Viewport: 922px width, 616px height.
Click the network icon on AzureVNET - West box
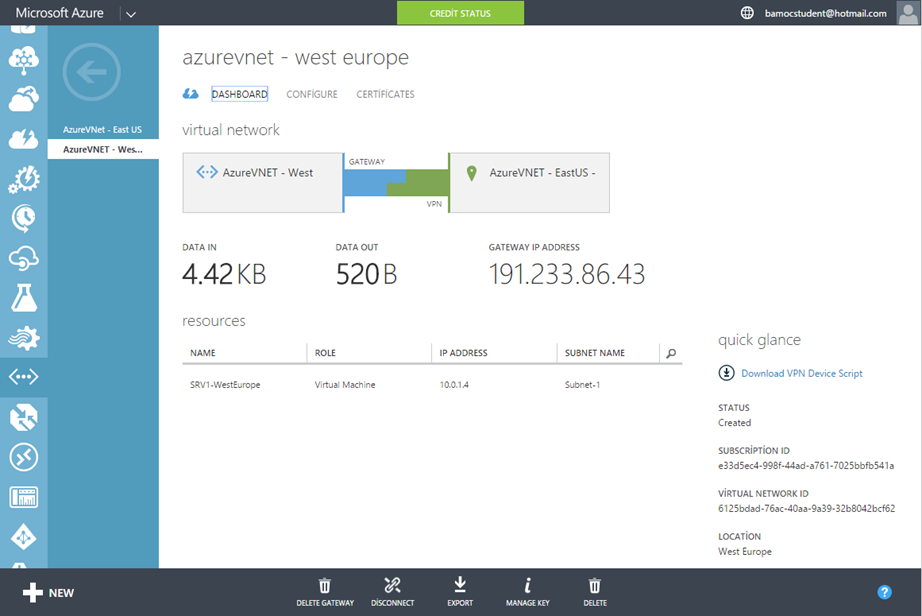(x=207, y=172)
